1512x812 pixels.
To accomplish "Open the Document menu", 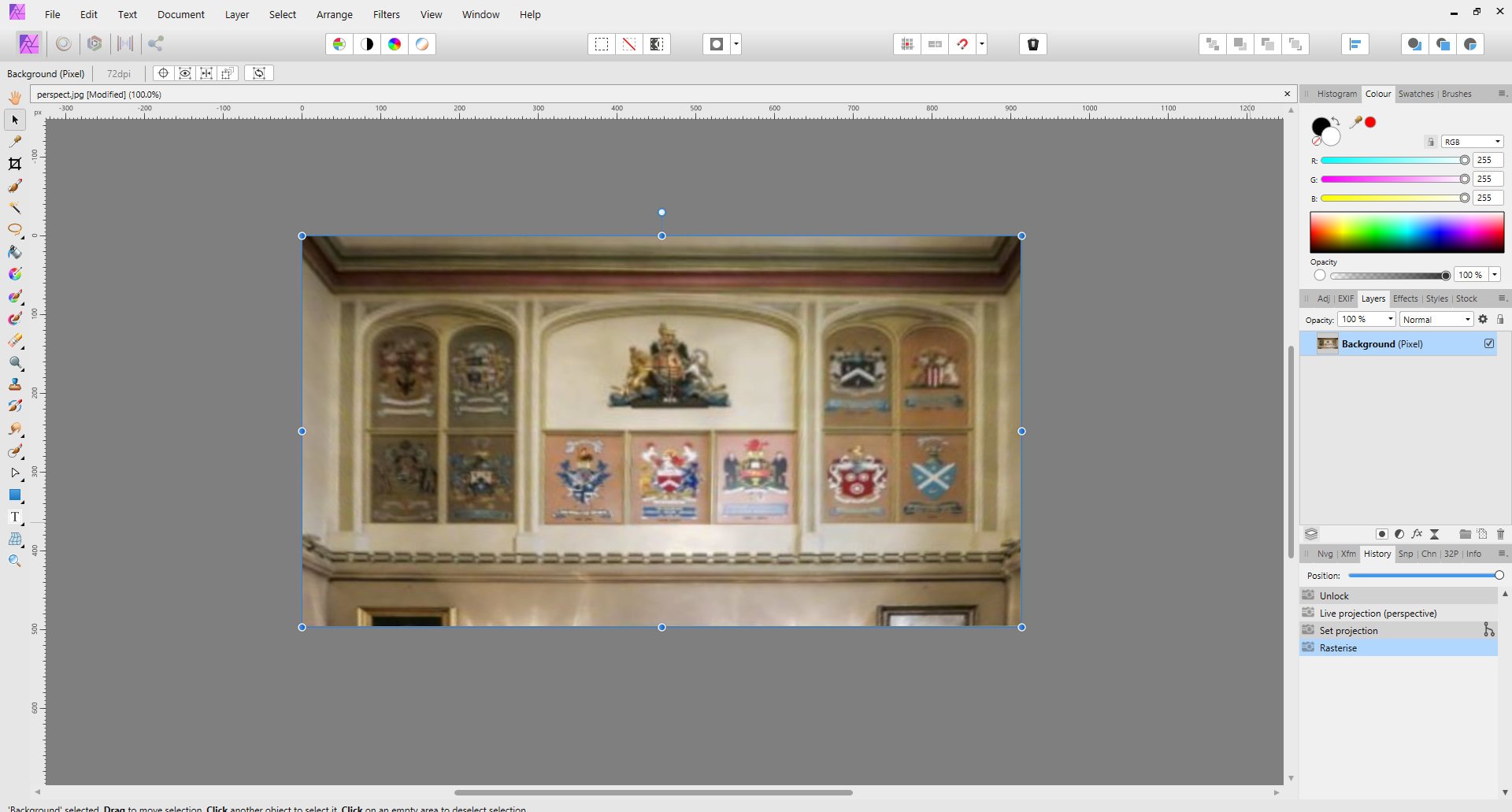I will coord(180,14).
